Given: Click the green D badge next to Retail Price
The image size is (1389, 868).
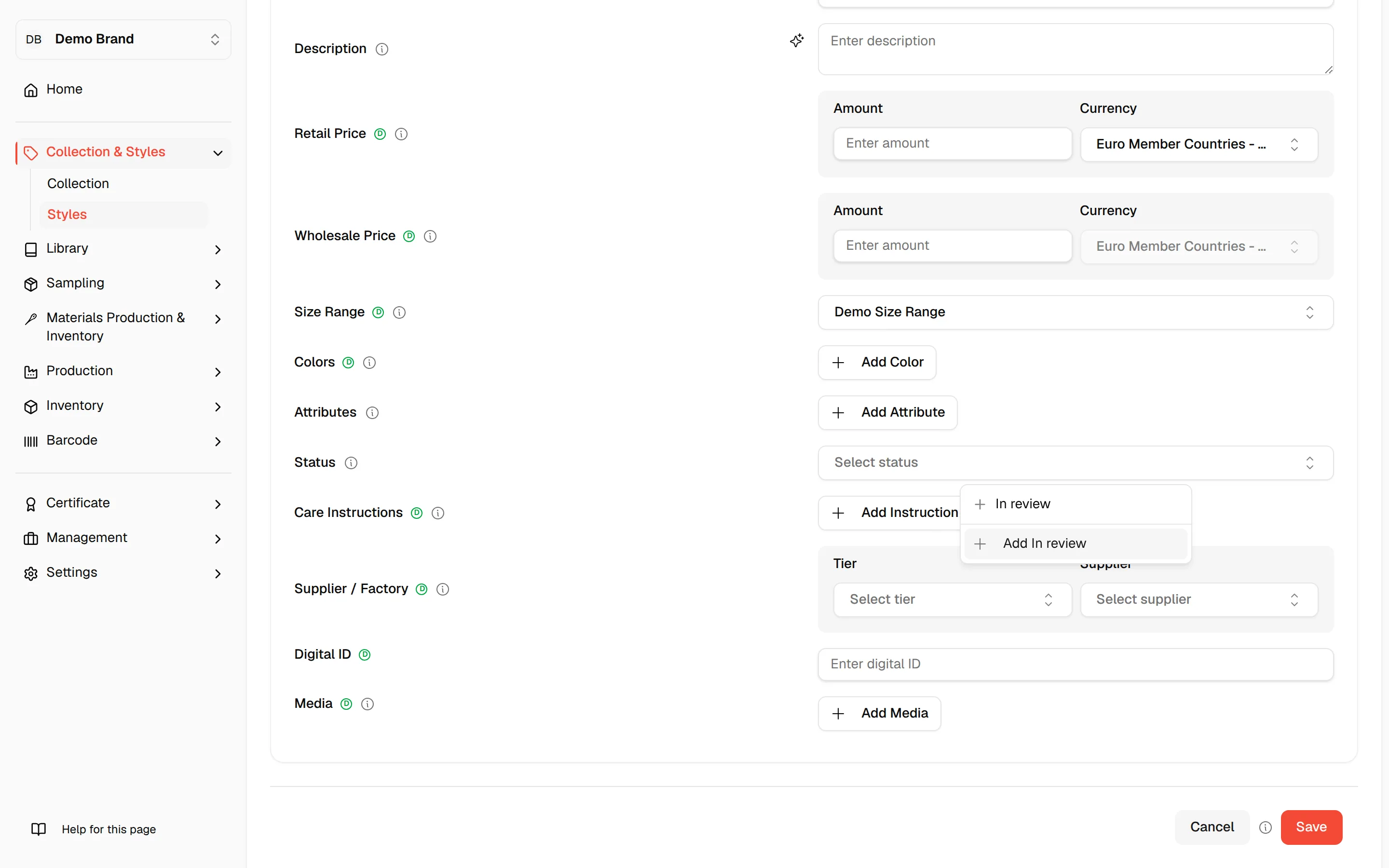Looking at the screenshot, I should coord(380,134).
